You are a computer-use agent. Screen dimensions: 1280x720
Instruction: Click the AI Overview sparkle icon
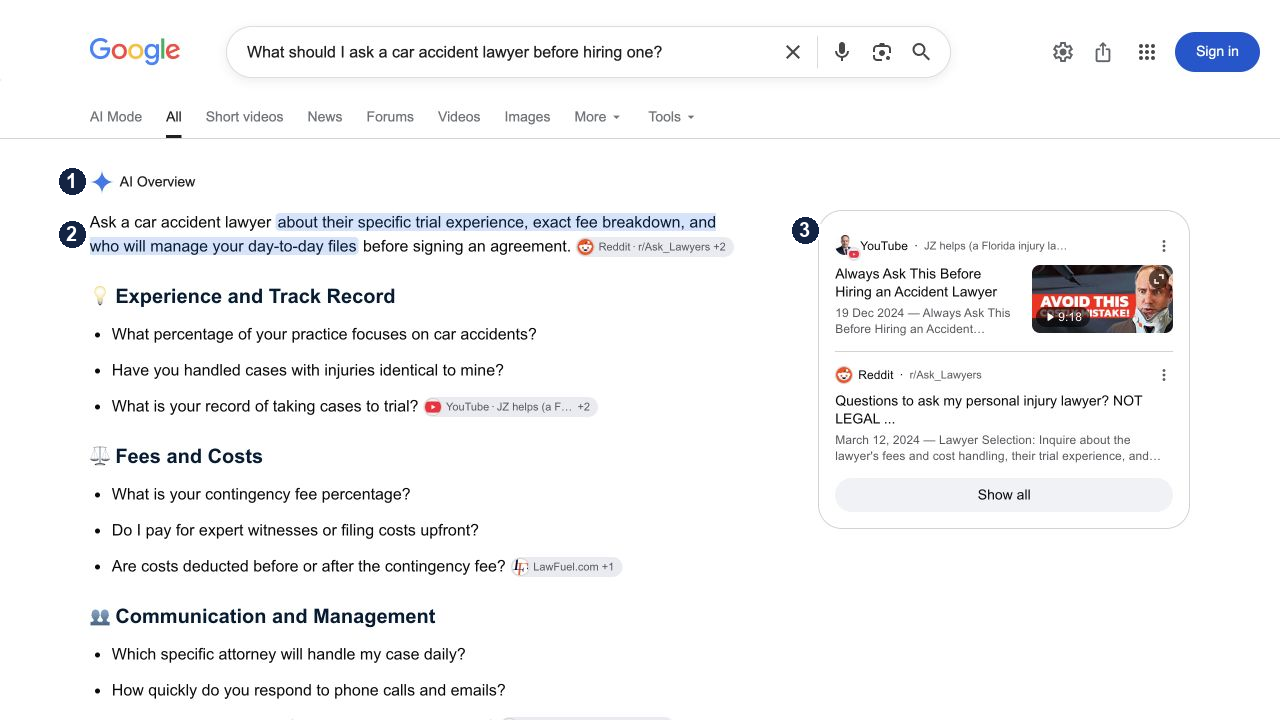pyautogui.click(x=102, y=182)
